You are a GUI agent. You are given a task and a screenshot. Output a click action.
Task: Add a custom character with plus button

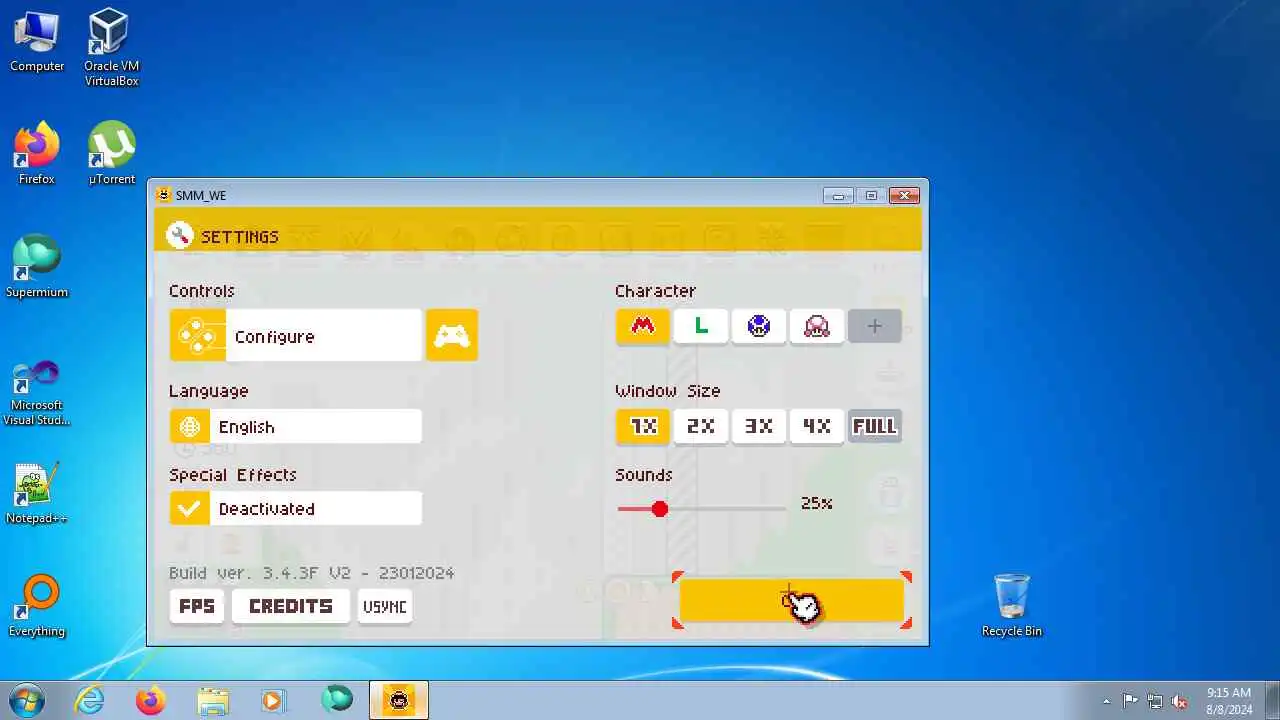point(874,326)
